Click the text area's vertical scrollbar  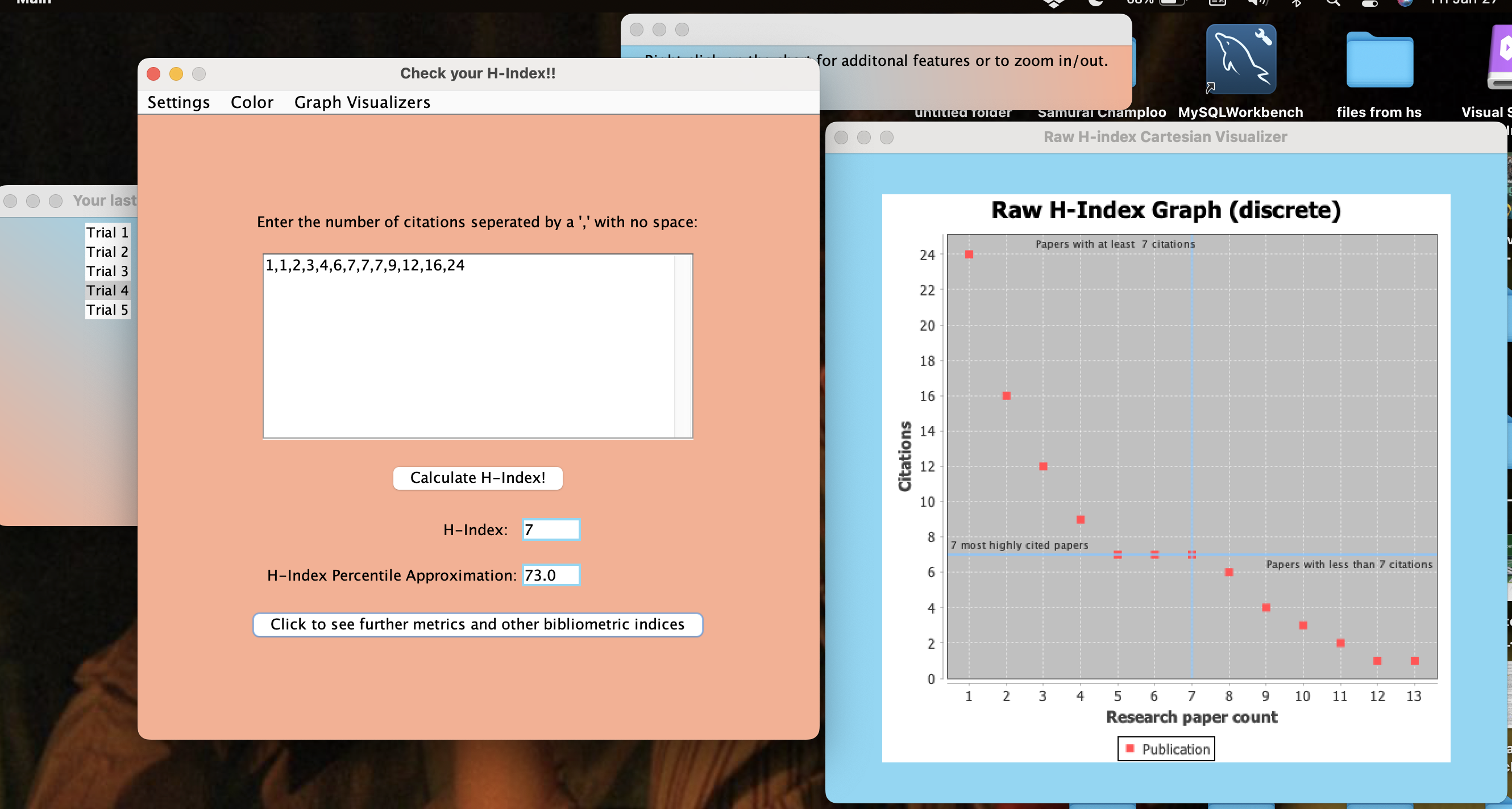683,346
